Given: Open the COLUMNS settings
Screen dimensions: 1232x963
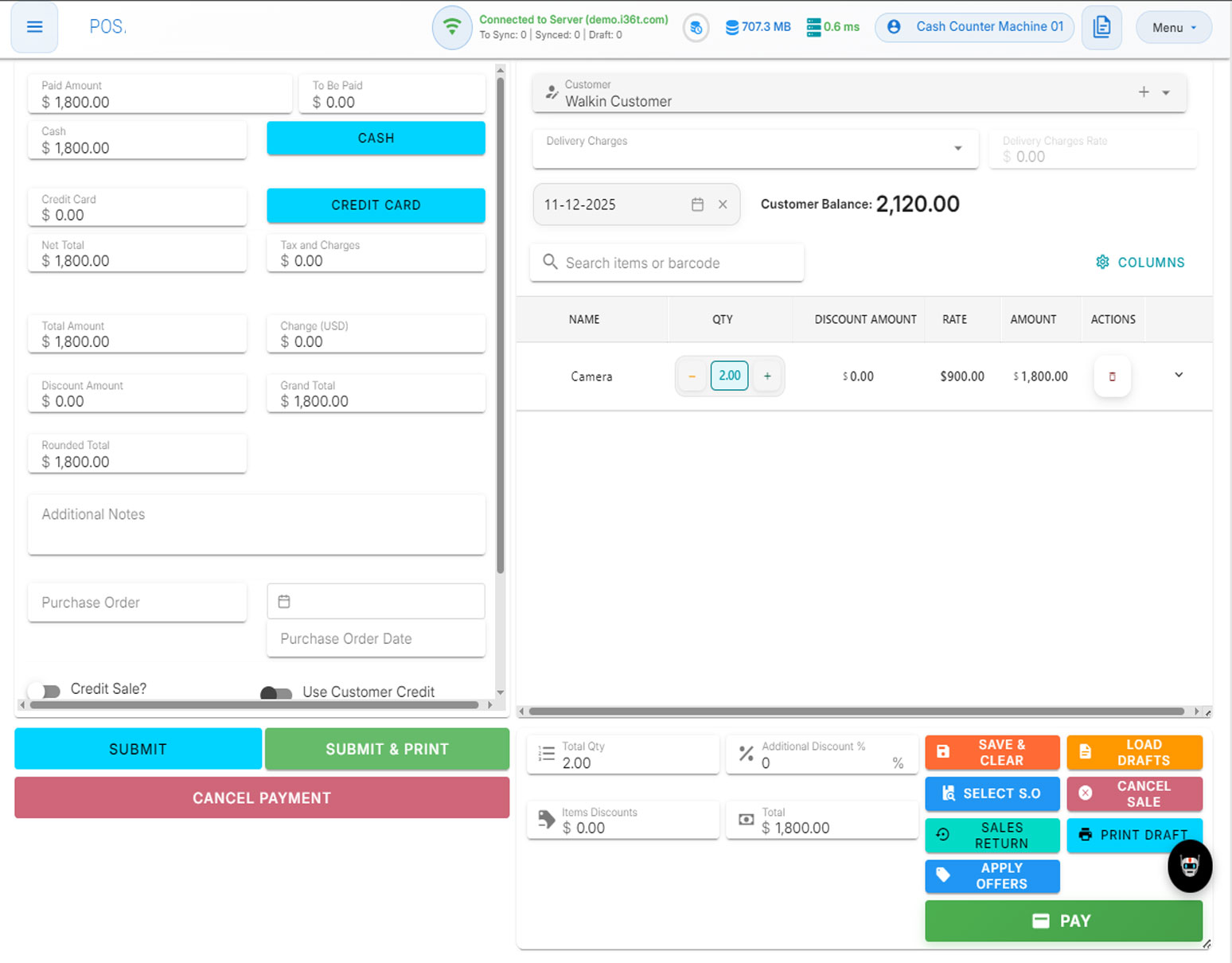Looking at the screenshot, I should point(1140,263).
